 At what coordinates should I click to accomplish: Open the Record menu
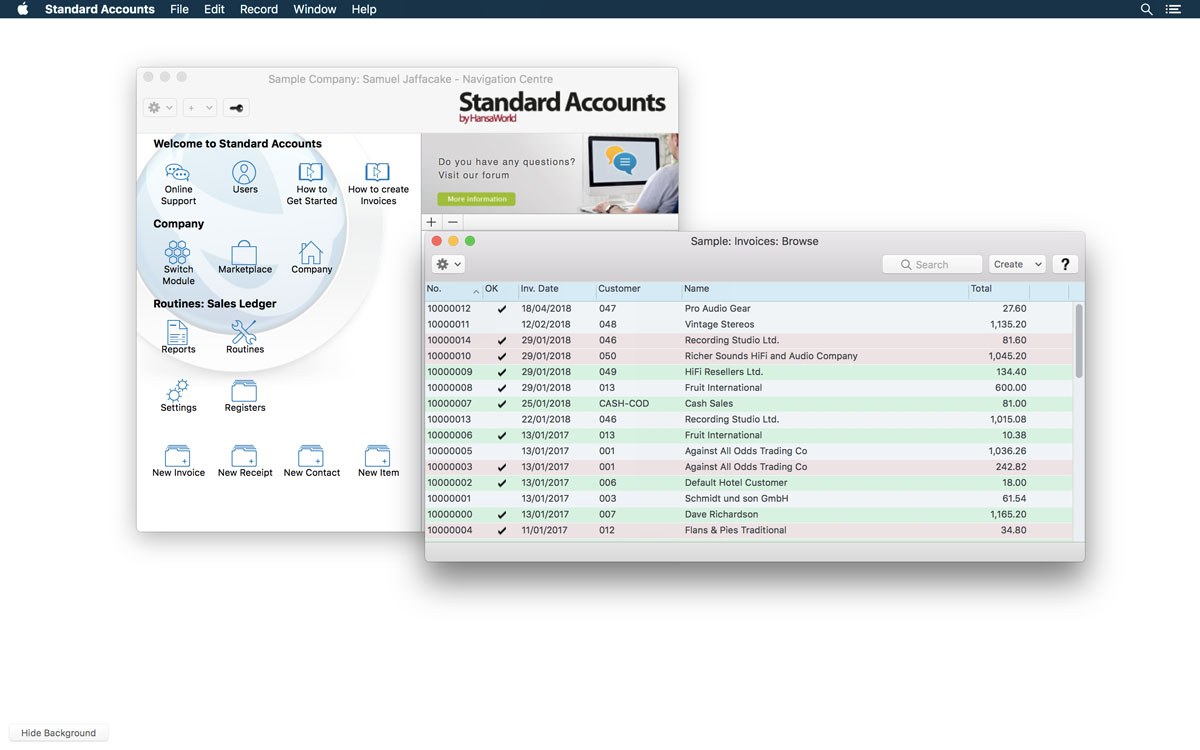click(x=258, y=9)
